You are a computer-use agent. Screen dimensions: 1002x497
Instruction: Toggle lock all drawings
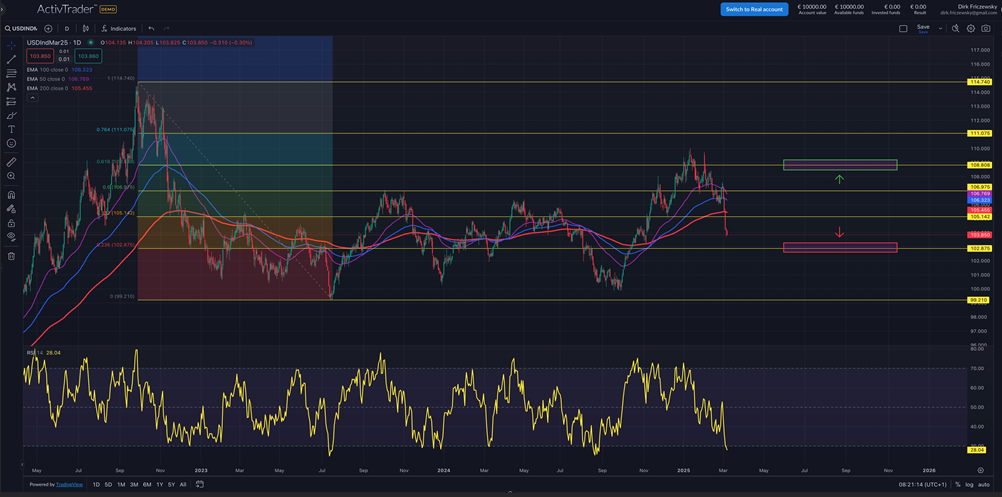[11, 224]
